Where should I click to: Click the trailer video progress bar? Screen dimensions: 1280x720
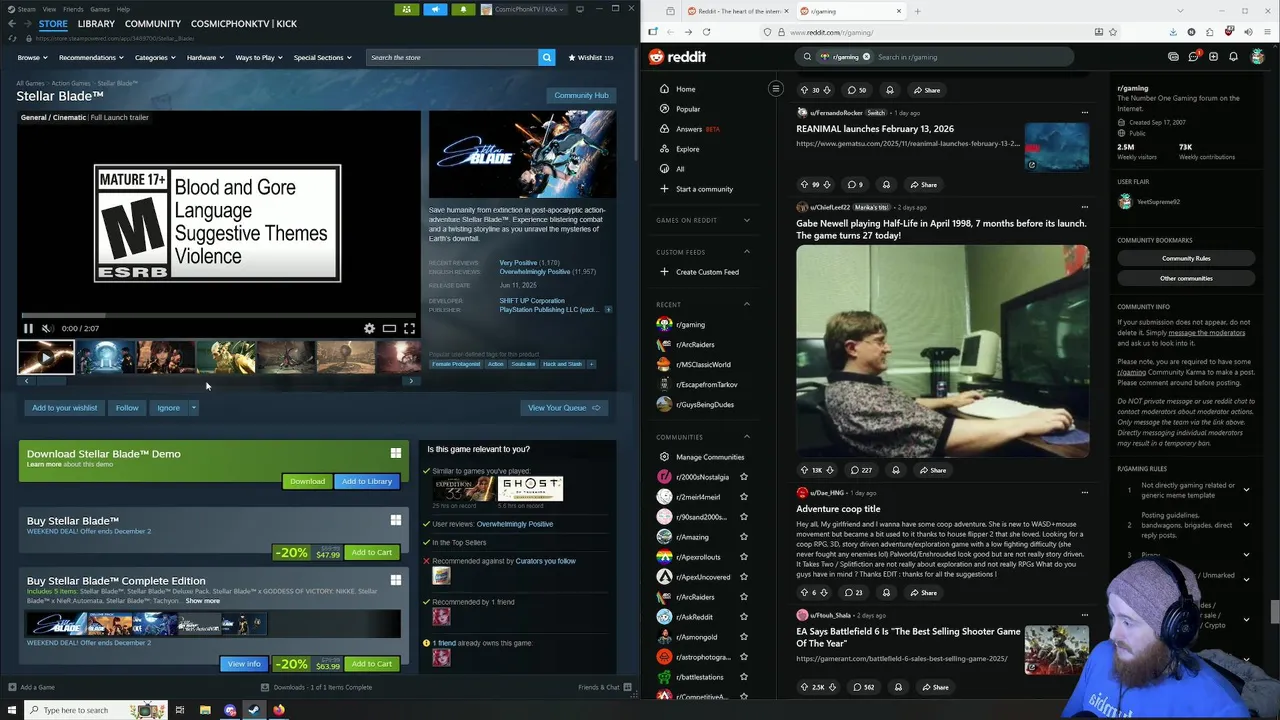point(218,315)
